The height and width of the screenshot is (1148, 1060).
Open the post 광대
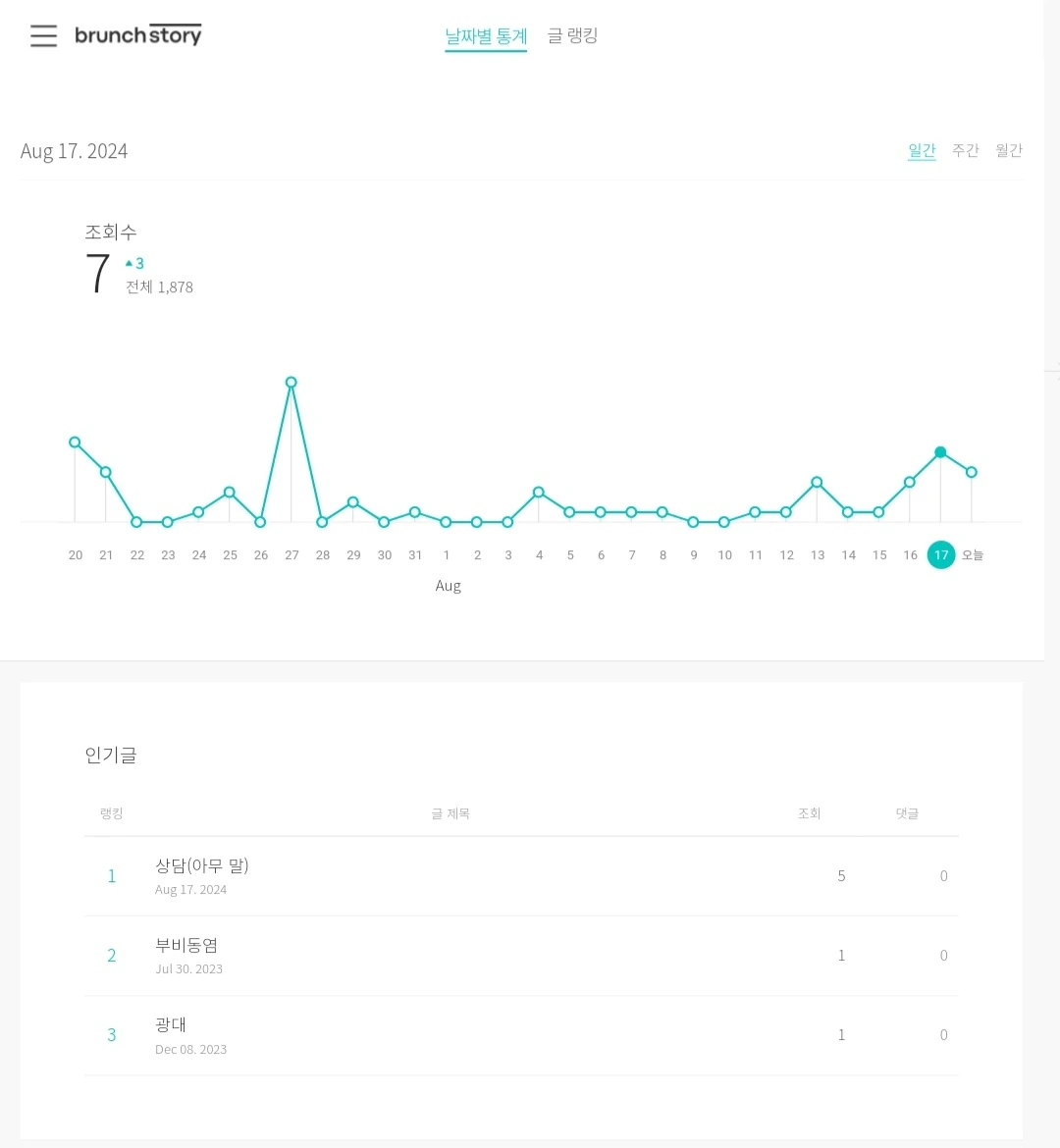pyautogui.click(x=171, y=1024)
